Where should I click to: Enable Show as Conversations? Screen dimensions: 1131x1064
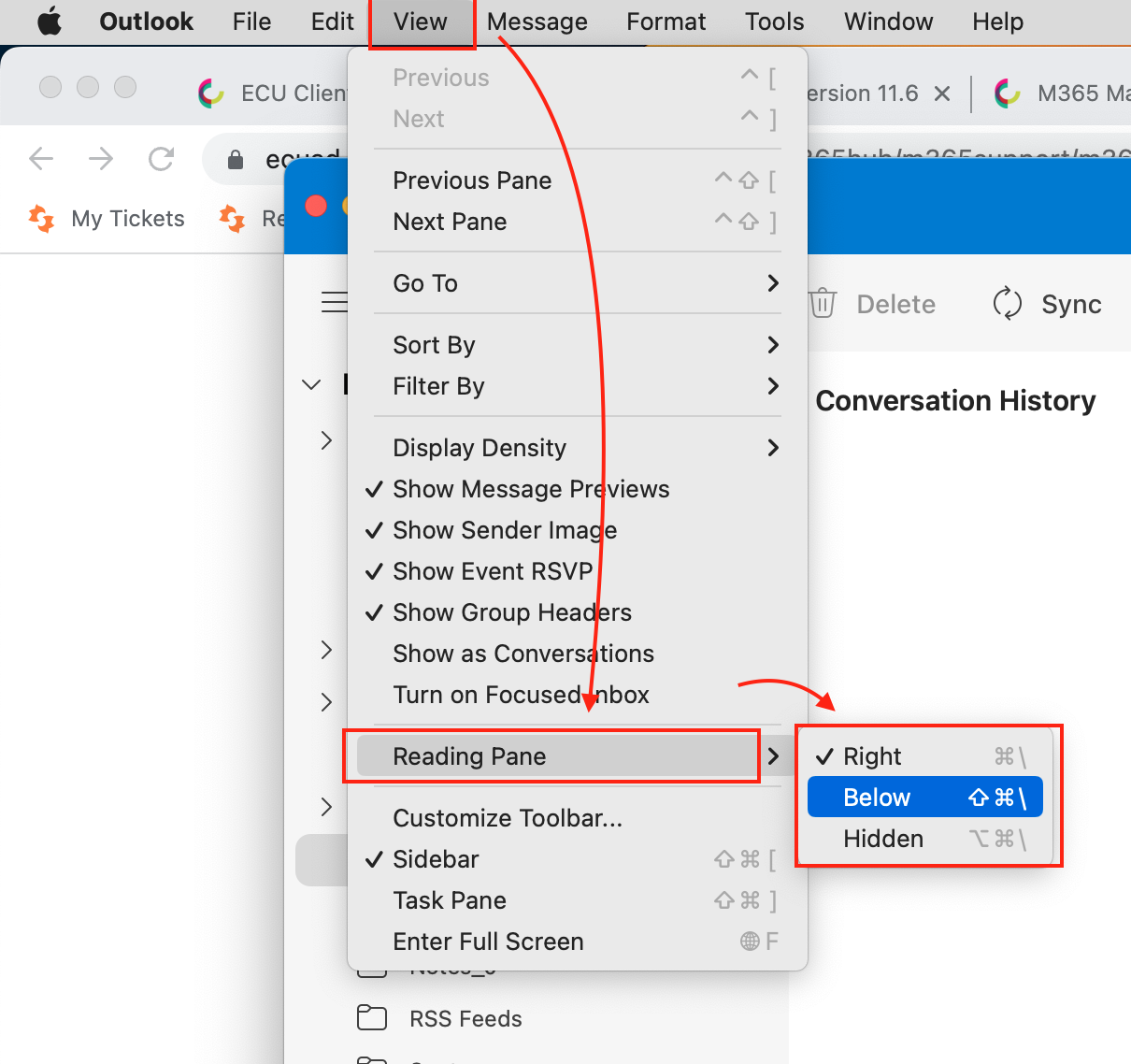click(577, 654)
